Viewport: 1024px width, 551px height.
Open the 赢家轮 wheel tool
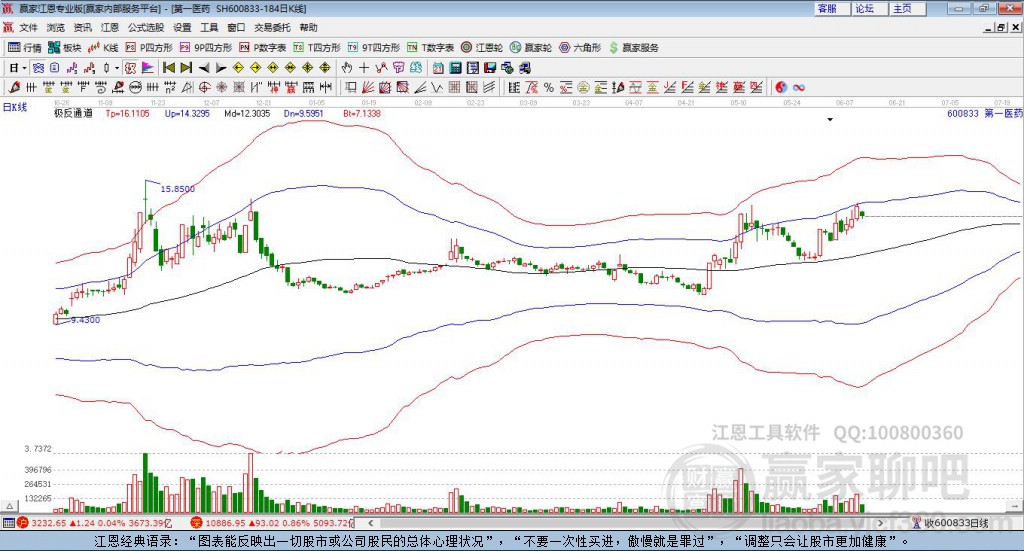coord(531,48)
